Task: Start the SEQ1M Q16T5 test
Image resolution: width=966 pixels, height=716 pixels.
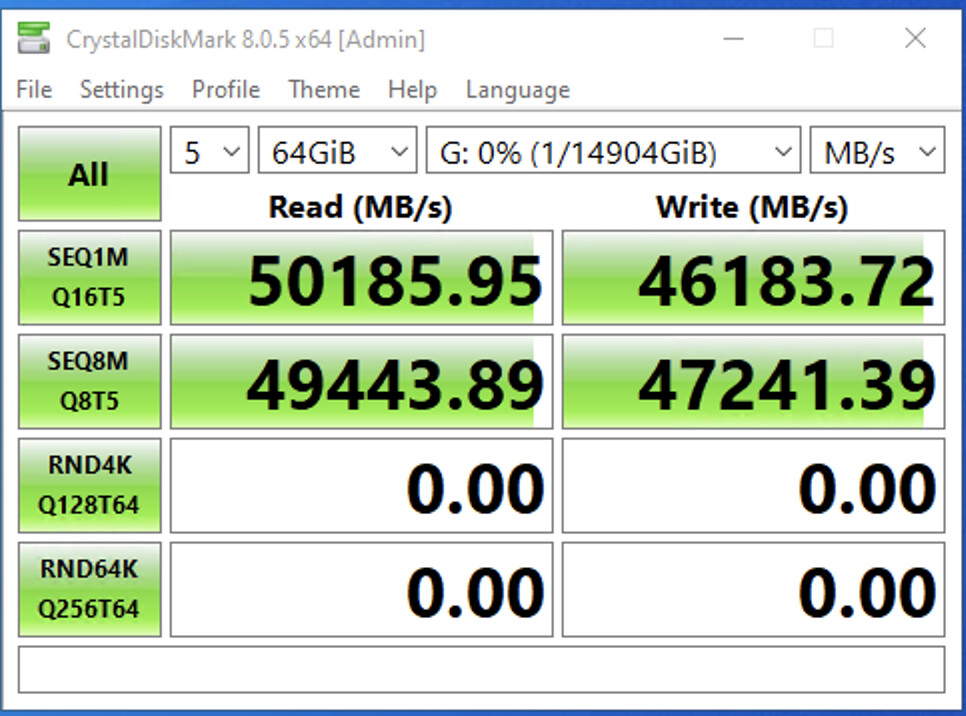Action: point(89,278)
